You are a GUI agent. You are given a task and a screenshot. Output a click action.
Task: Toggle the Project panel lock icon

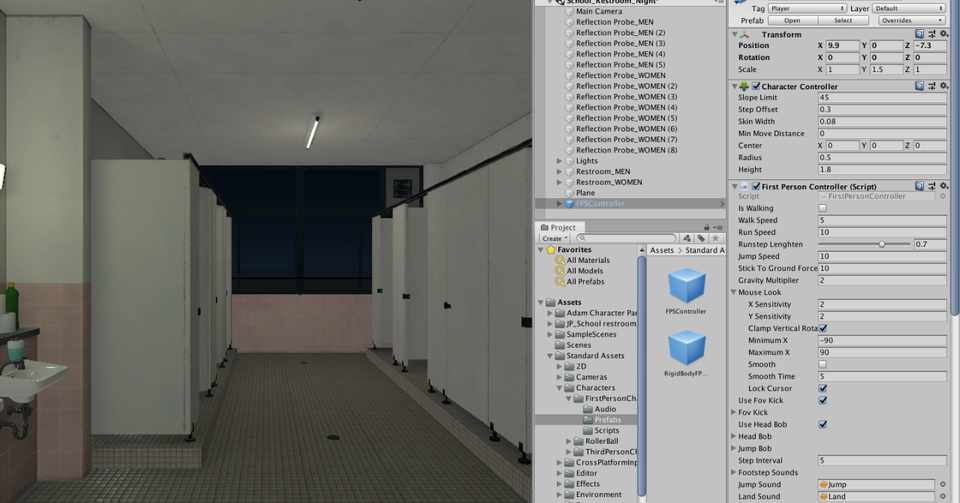click(707, 227)
